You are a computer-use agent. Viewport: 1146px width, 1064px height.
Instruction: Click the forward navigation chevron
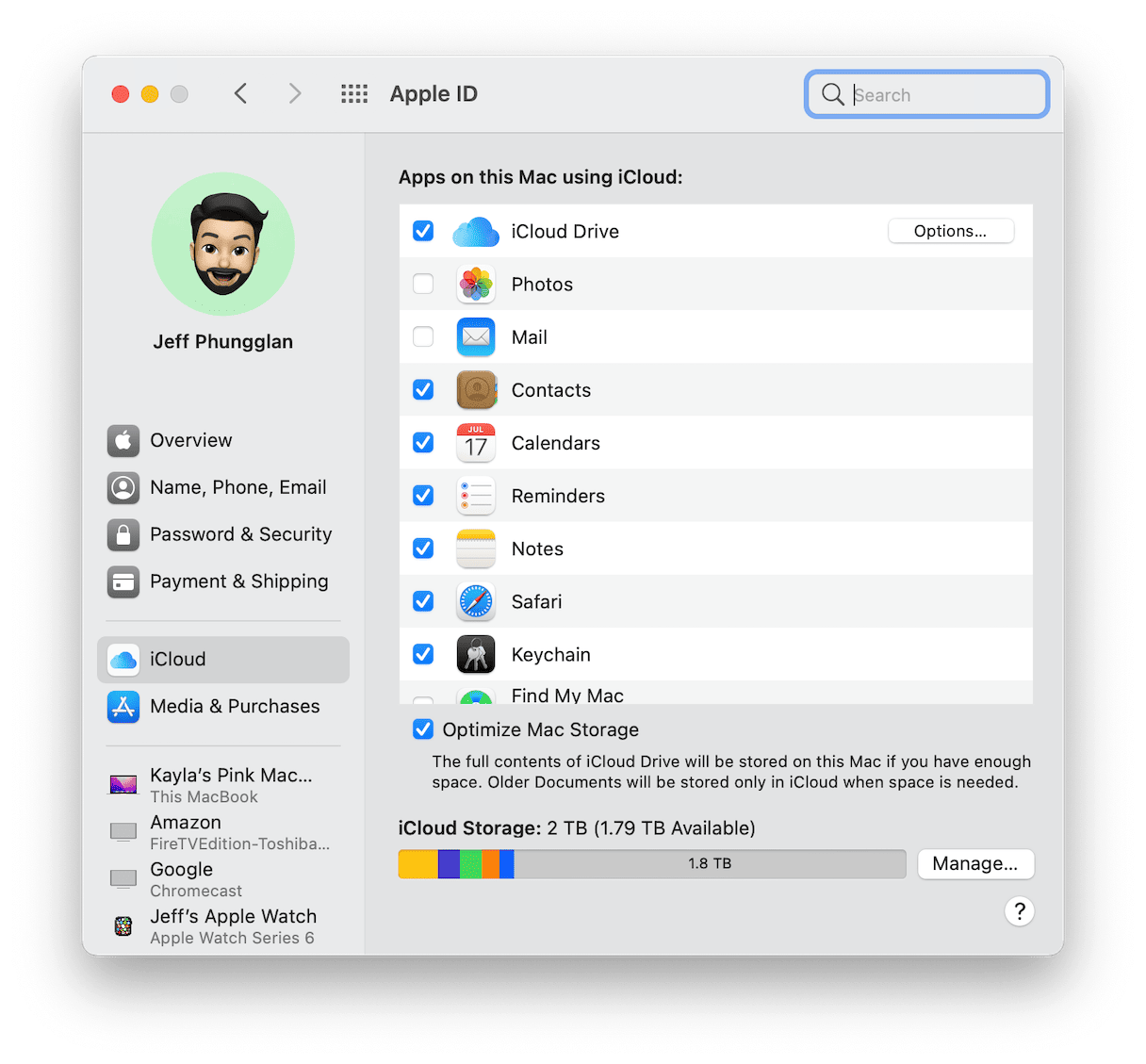tap(295, 93)
